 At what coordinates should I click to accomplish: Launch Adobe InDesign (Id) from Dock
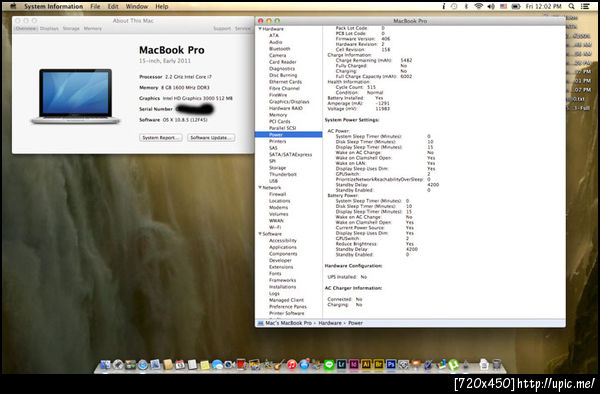pyautogui.click(x=354, y=365)
